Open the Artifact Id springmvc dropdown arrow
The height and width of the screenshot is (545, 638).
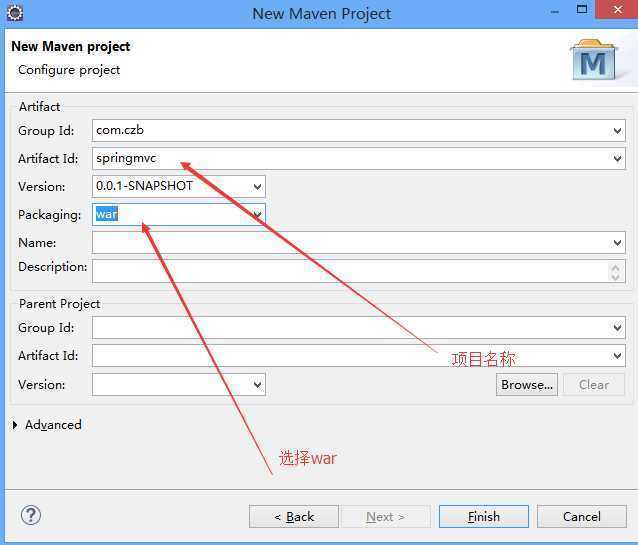(617, 158)
